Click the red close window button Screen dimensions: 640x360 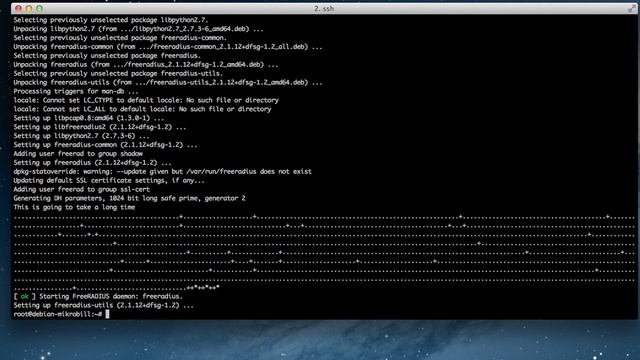[18, 8]
